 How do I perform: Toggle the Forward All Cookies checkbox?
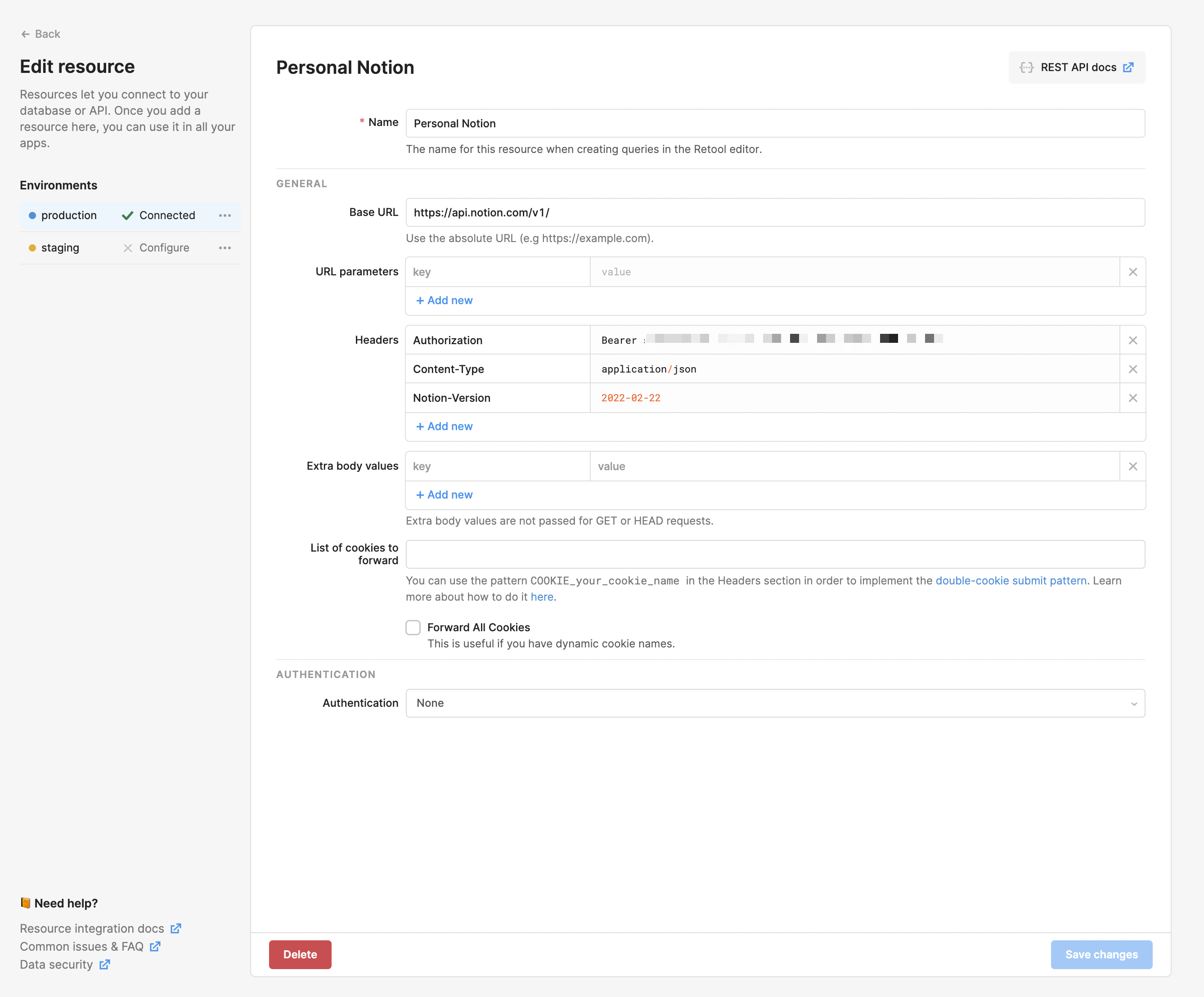(x=413, y=627)
